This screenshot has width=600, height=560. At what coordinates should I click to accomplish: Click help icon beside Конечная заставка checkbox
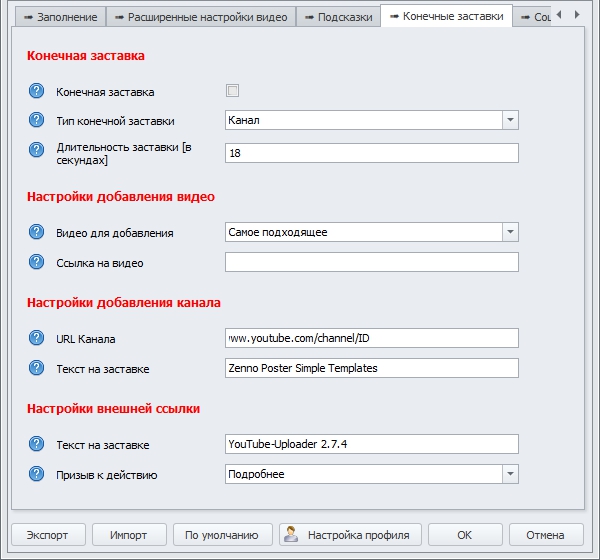[x=37, y=92]
